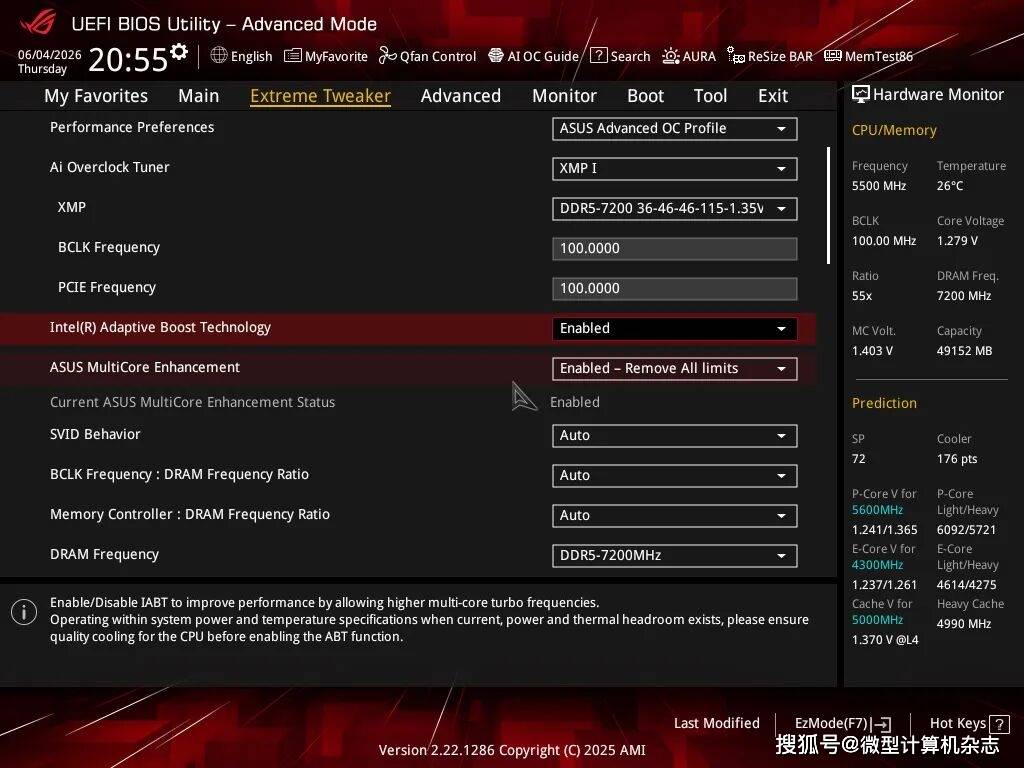This screenshot has width=1024, height=768.
Task: Click the CPU/Memory section heading
Action: pos(894,130)
